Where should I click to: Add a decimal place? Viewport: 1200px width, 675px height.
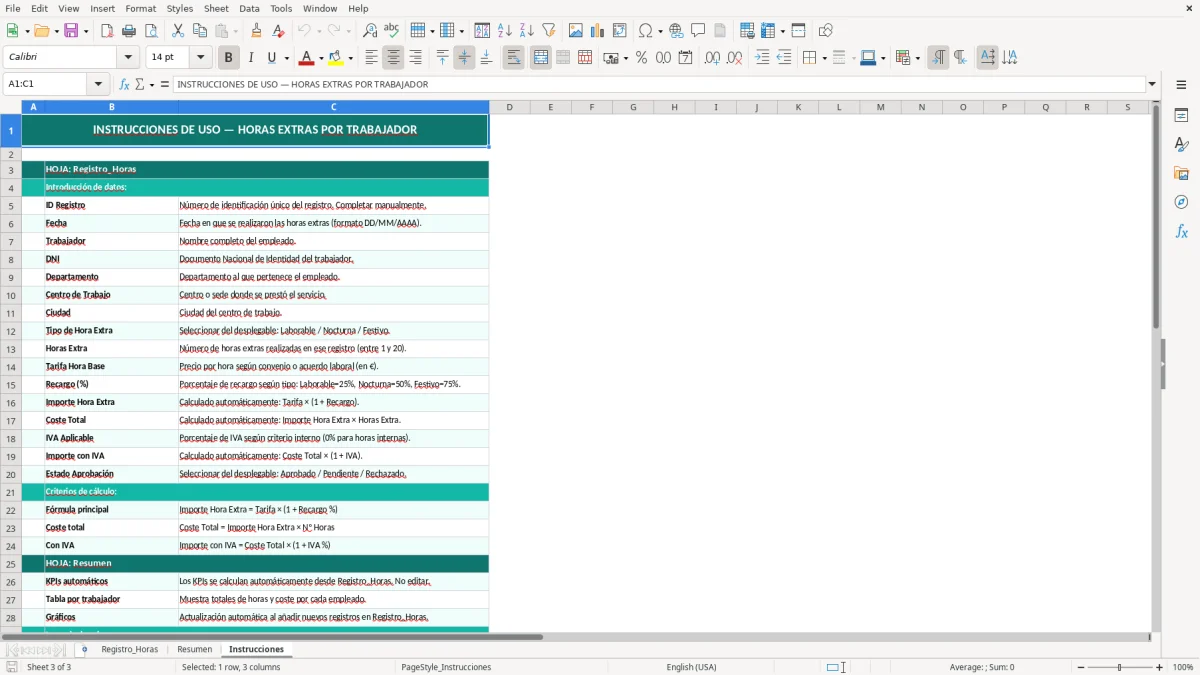pyautogui.click(x=712, y=58)
